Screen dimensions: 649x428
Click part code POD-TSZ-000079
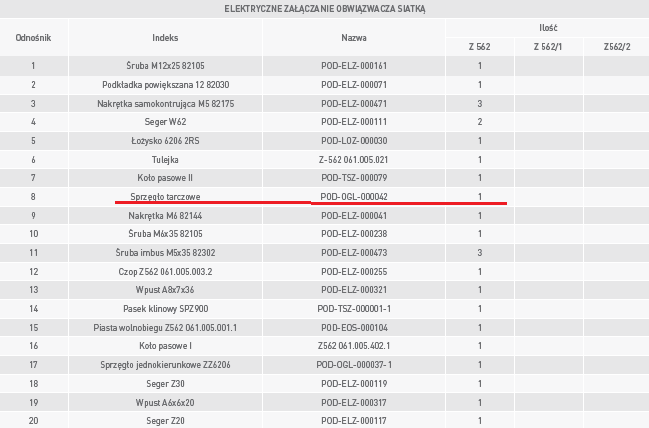coord(353,178)
